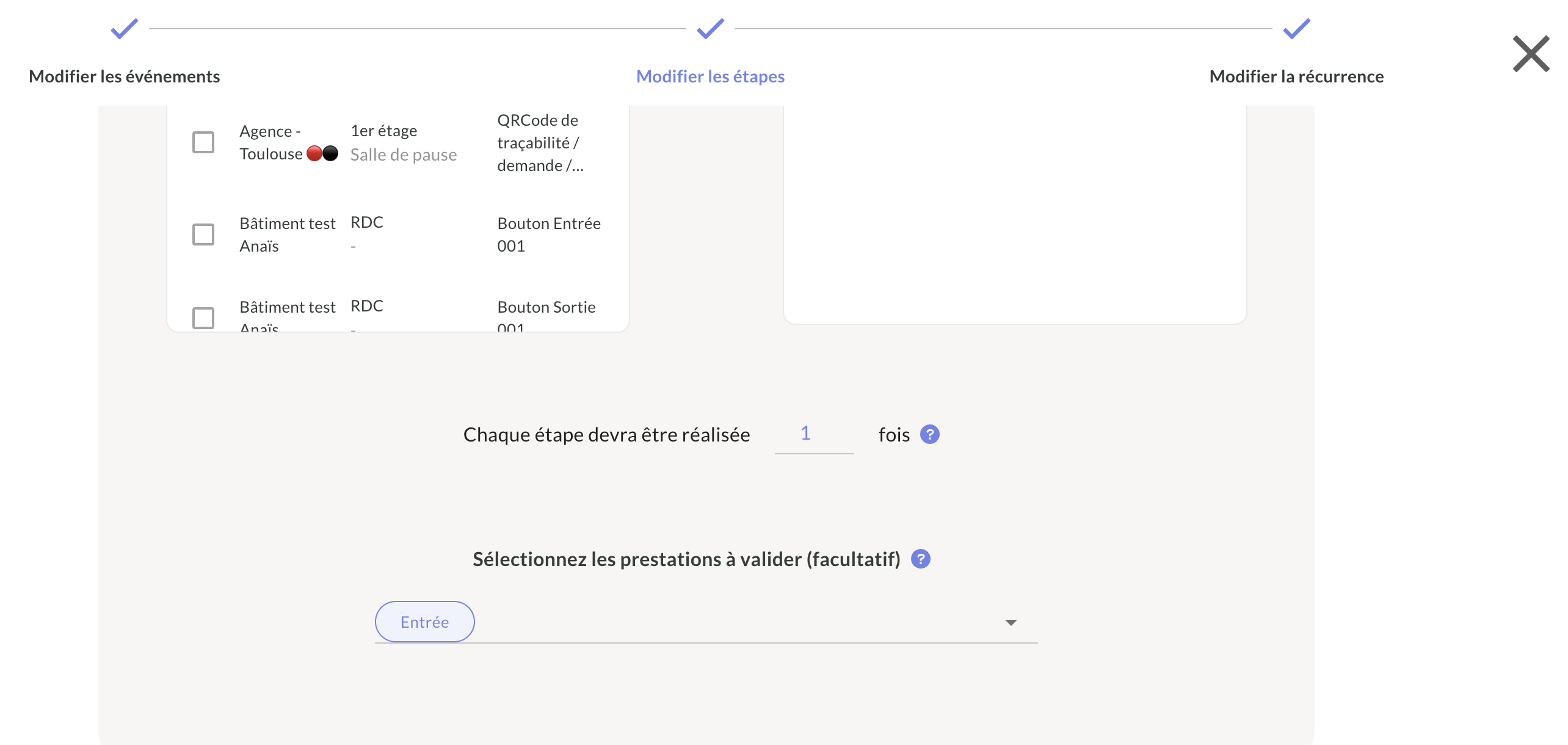Check the Bouton Sortie 001 row checkbox
Viewport: 1568px width, 745px height.
203,318
